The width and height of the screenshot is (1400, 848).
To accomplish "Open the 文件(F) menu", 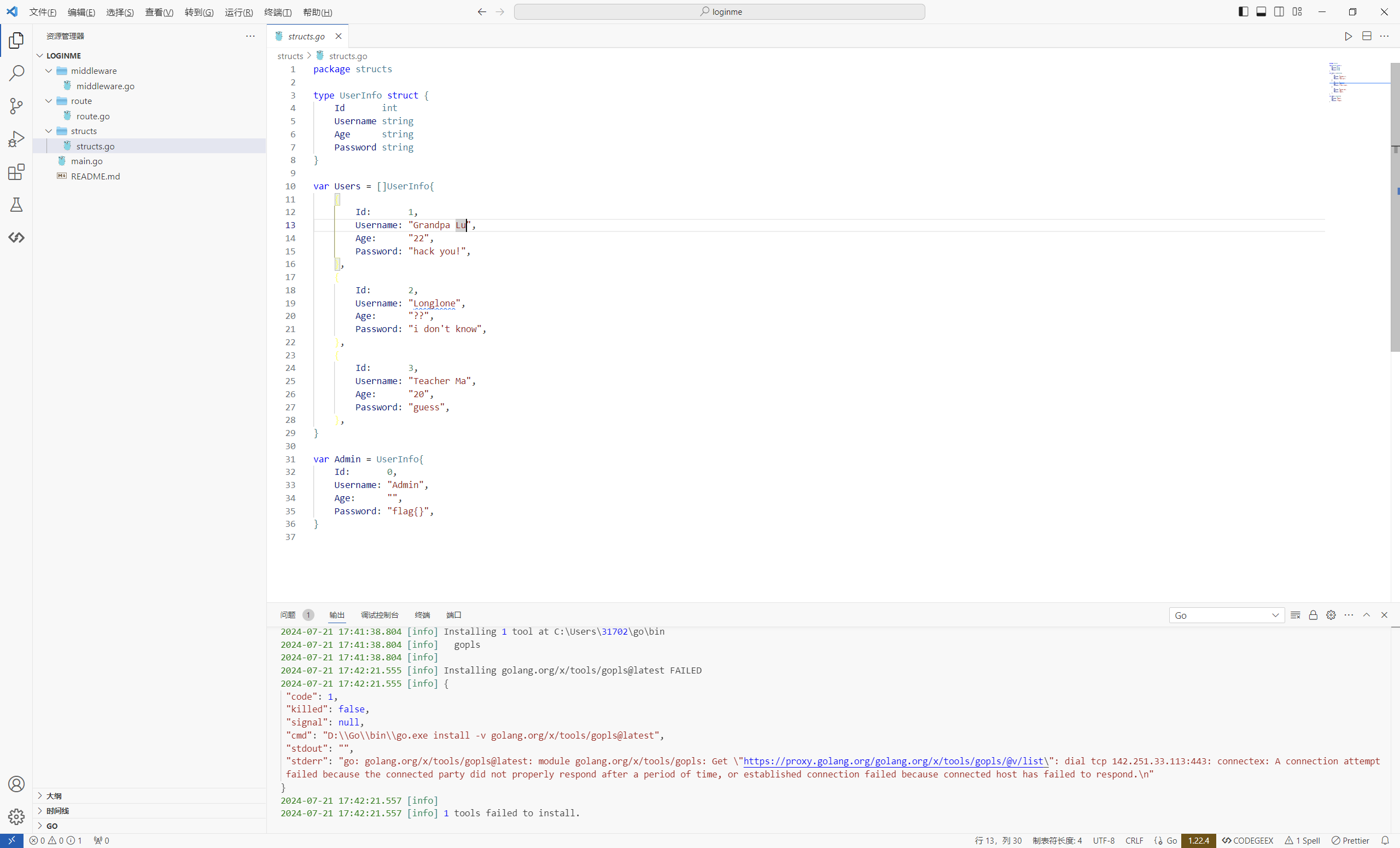I will [x=43, y=12].
